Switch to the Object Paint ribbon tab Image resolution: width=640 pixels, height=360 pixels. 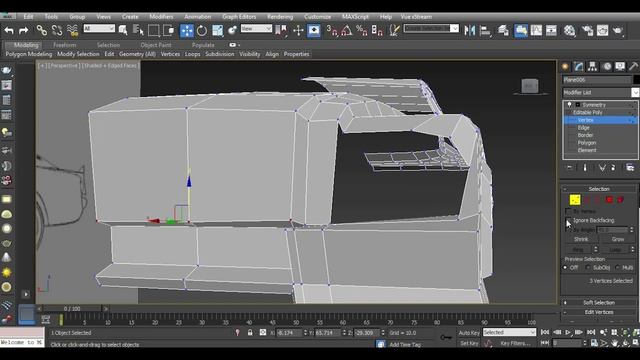pos(156,45)
